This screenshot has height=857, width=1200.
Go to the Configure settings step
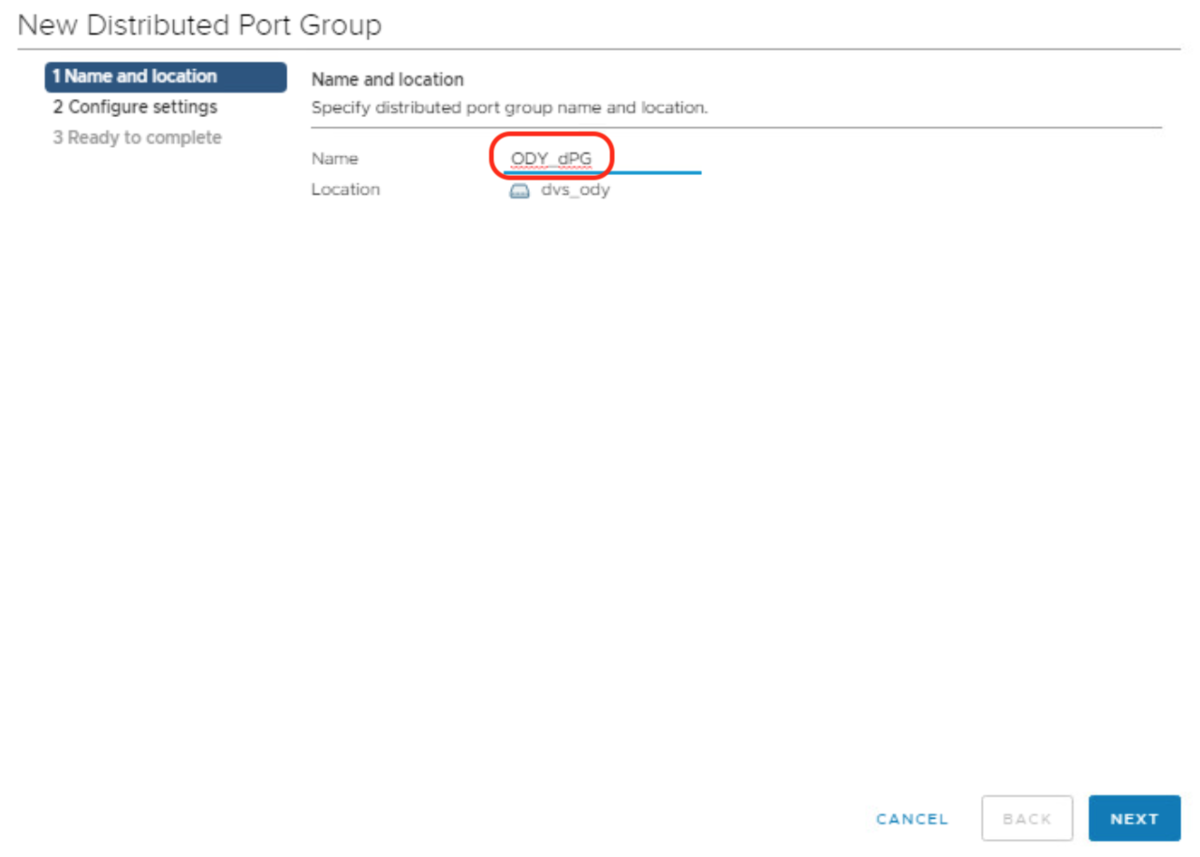tap(135, 107)
